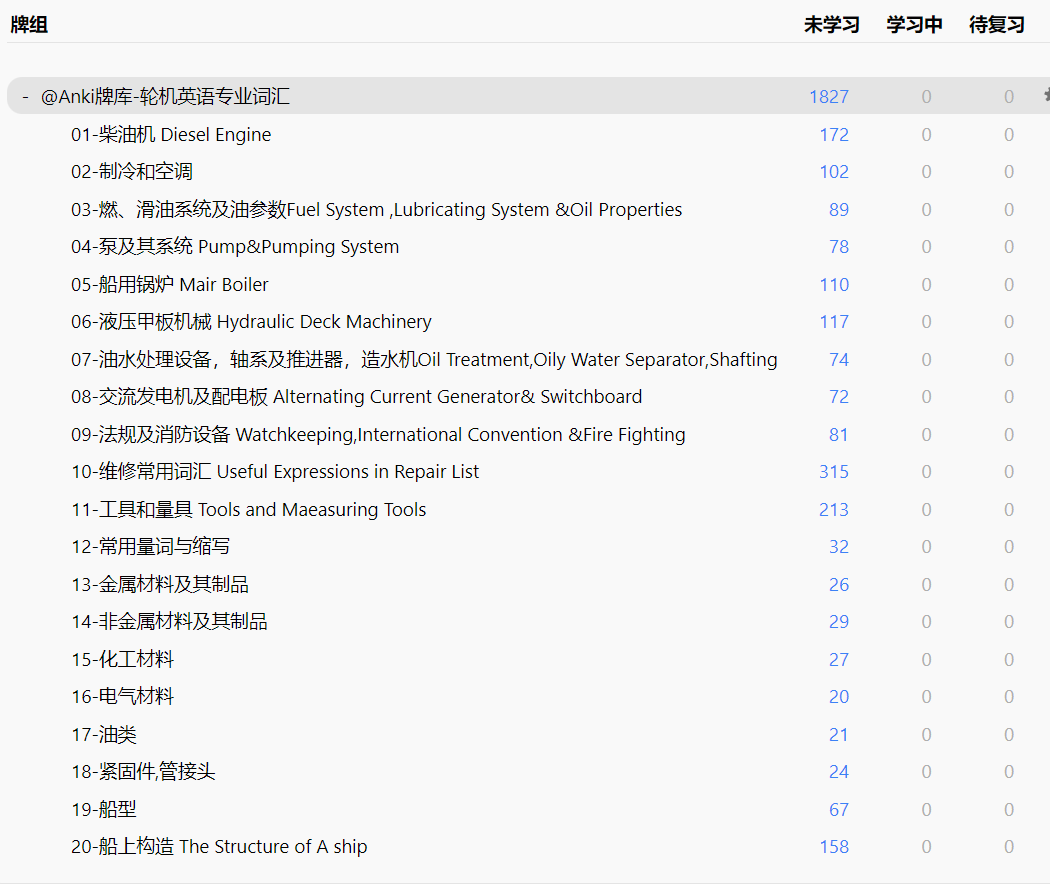Click the 未学习 column header
The height and width of the screenshot is (884, 1050).
pos(831,25)
